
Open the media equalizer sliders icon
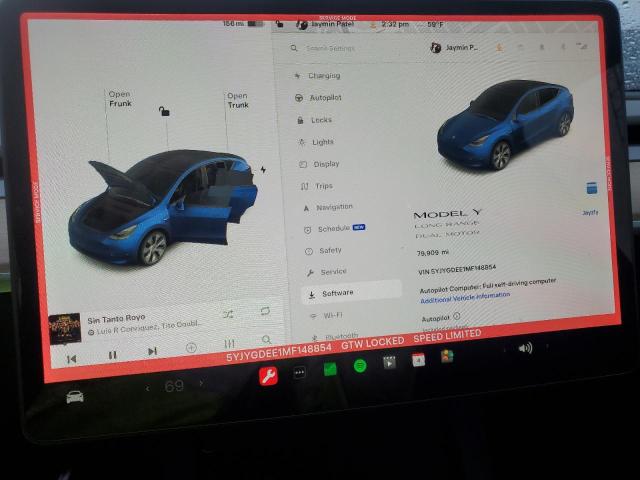tap(229, 344)
